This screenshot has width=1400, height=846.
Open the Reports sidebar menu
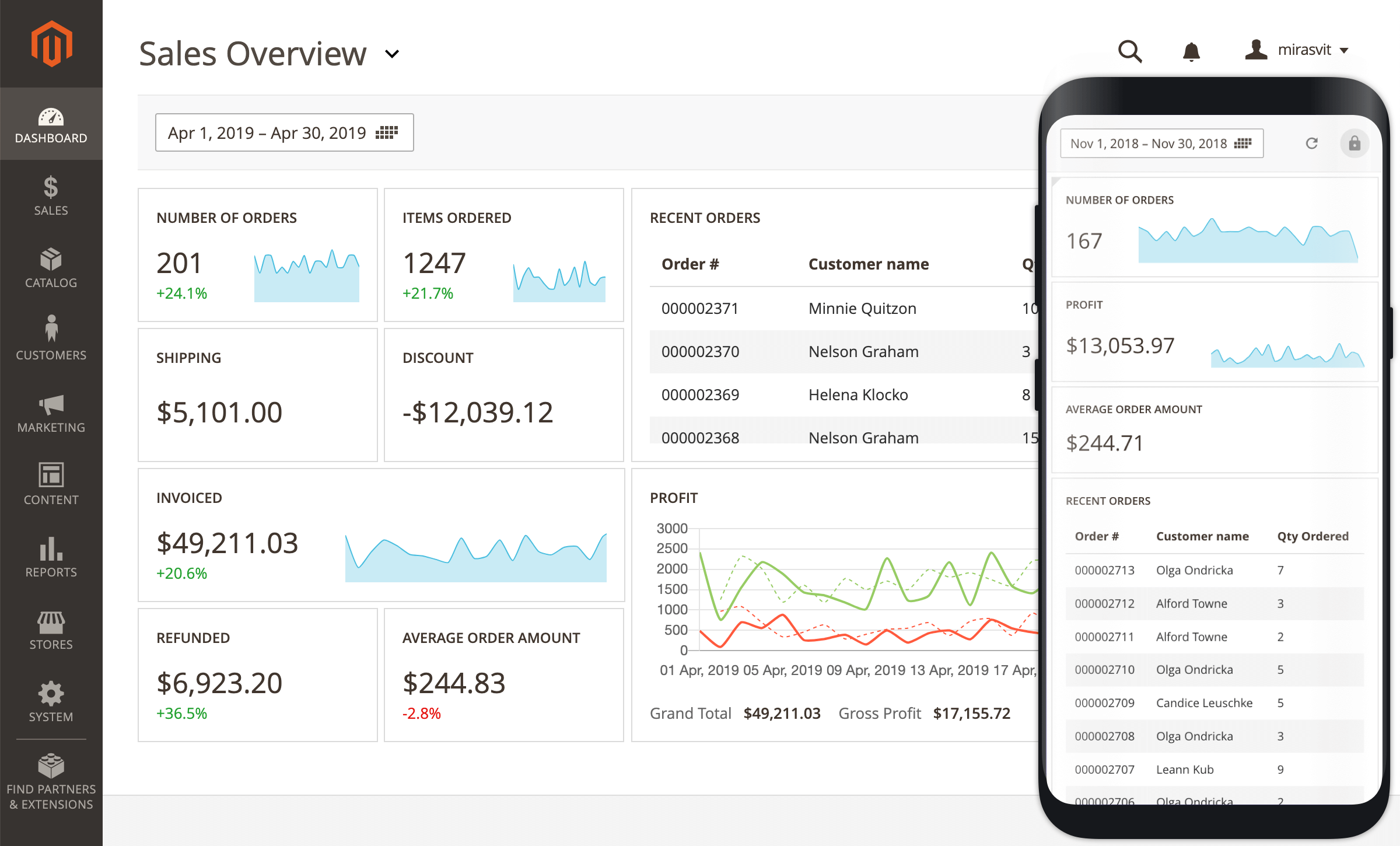[x=51, y=558]
